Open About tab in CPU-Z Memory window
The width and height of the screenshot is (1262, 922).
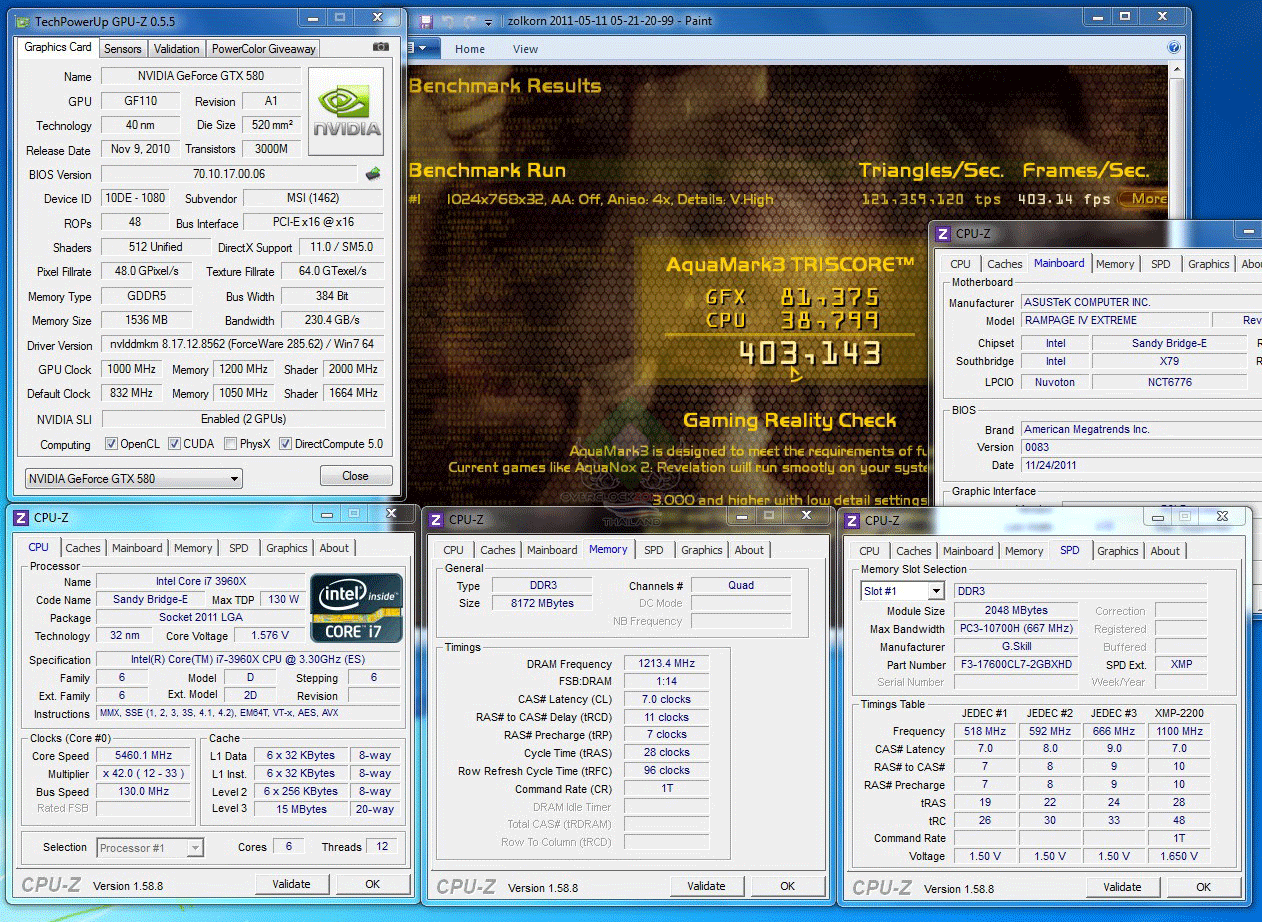749,550
